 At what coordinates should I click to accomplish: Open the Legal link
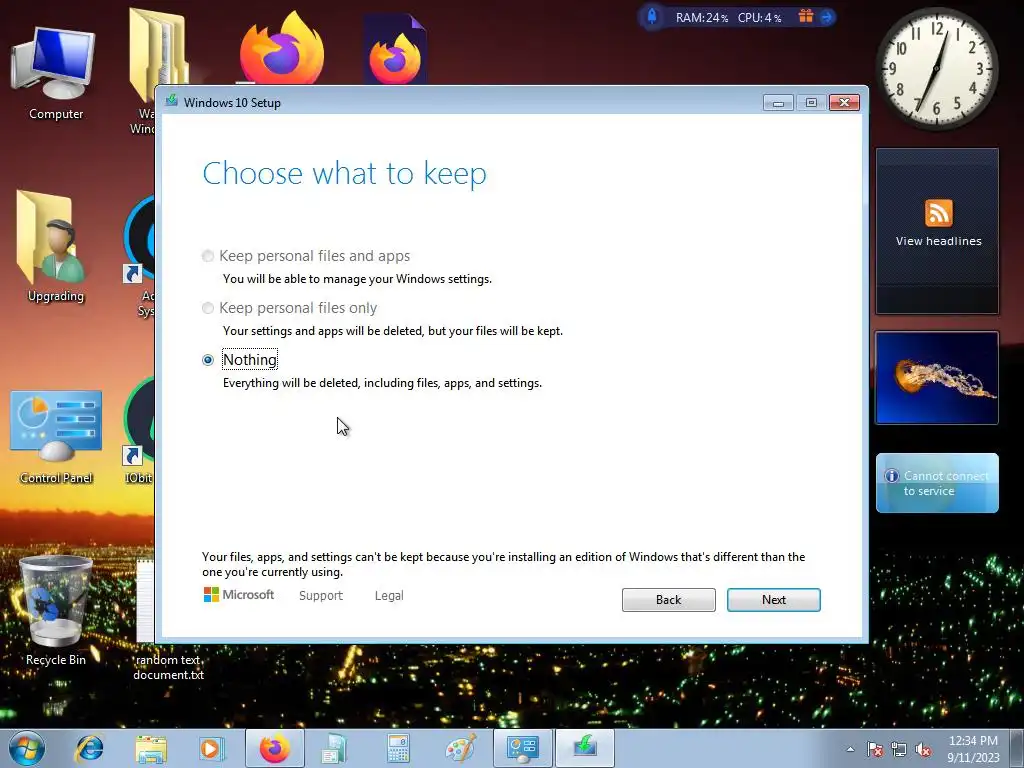[x=389, y=596]
